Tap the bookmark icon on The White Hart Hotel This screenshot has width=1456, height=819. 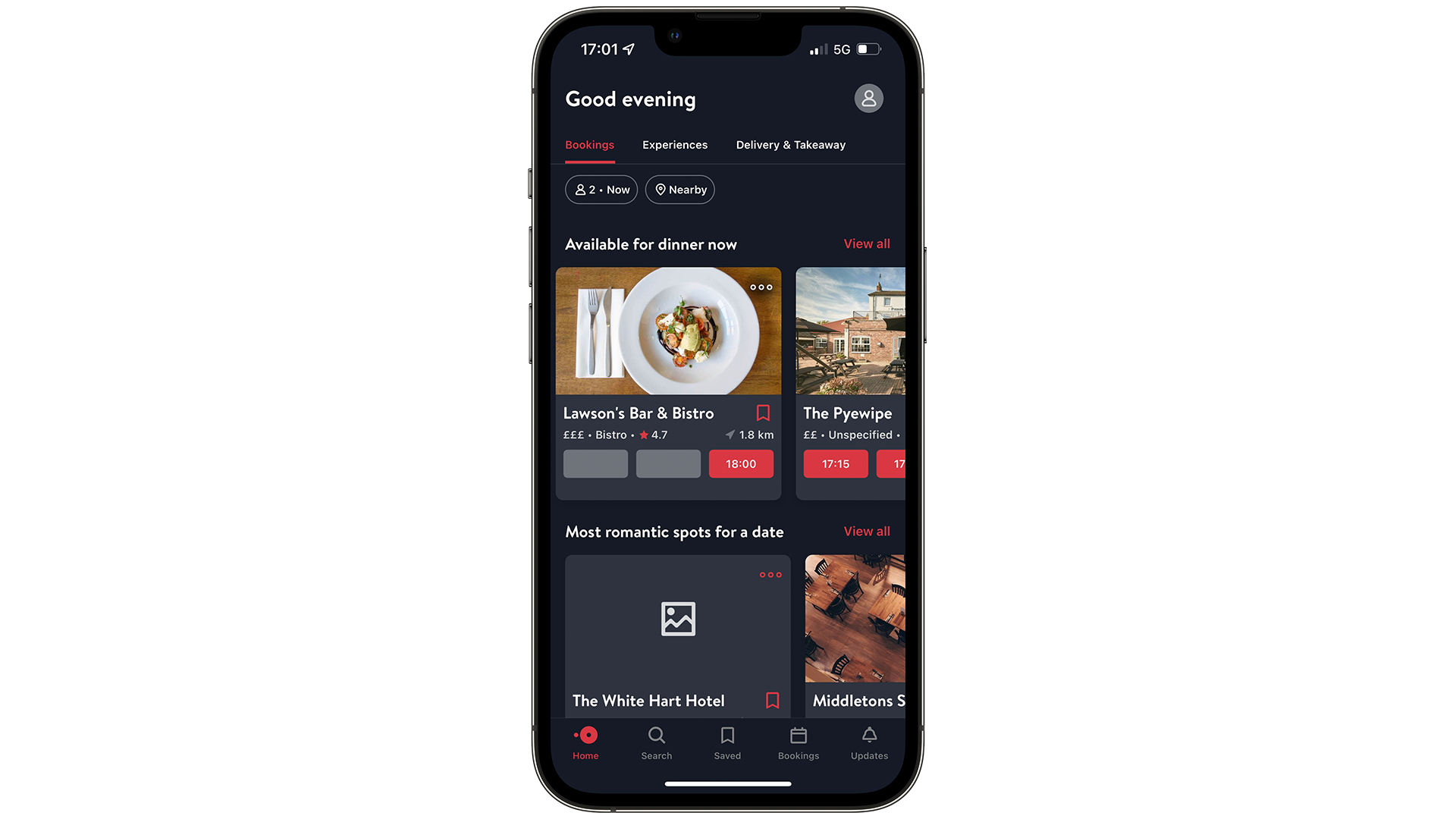(x=772, y=700)
